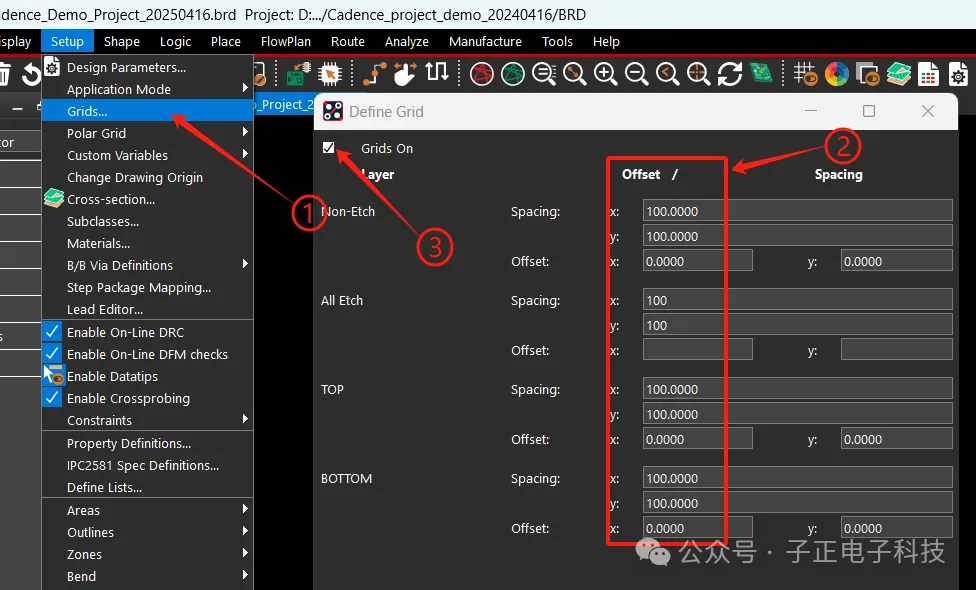
Task: Click the green Place Manually board icon
Action: 298,74
